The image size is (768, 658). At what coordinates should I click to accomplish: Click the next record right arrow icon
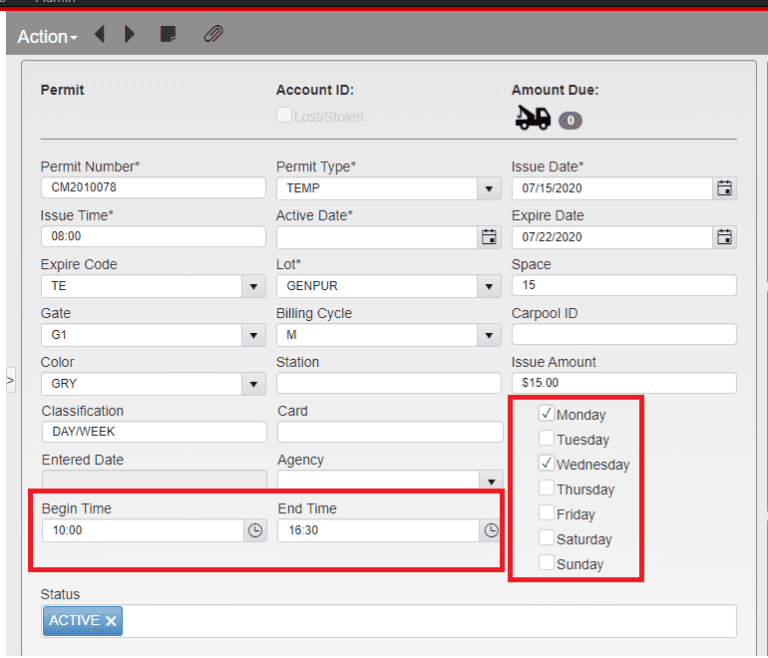click(130, 35)
